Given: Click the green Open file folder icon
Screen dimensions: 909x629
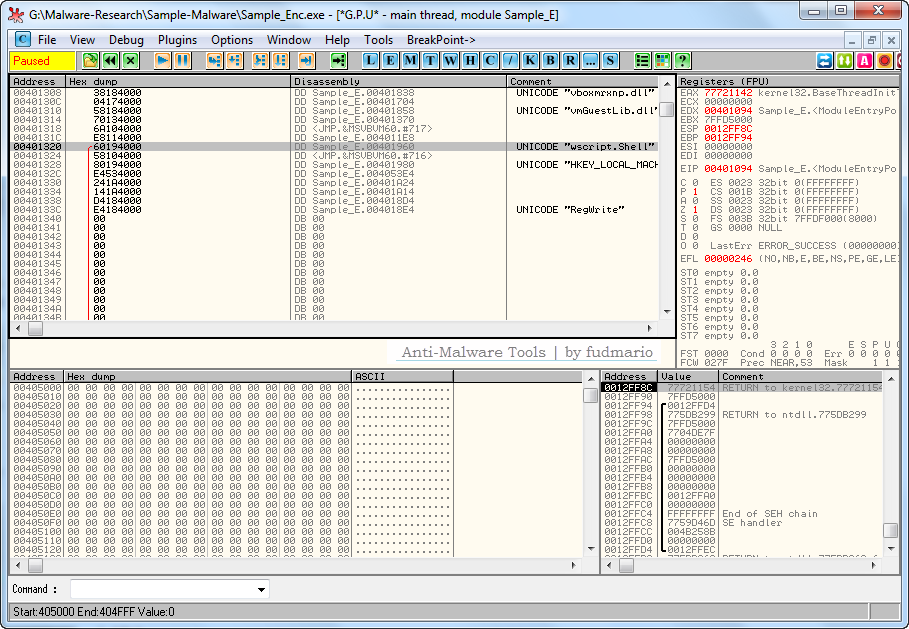Looking at the screenshot, I should [90, 61].
